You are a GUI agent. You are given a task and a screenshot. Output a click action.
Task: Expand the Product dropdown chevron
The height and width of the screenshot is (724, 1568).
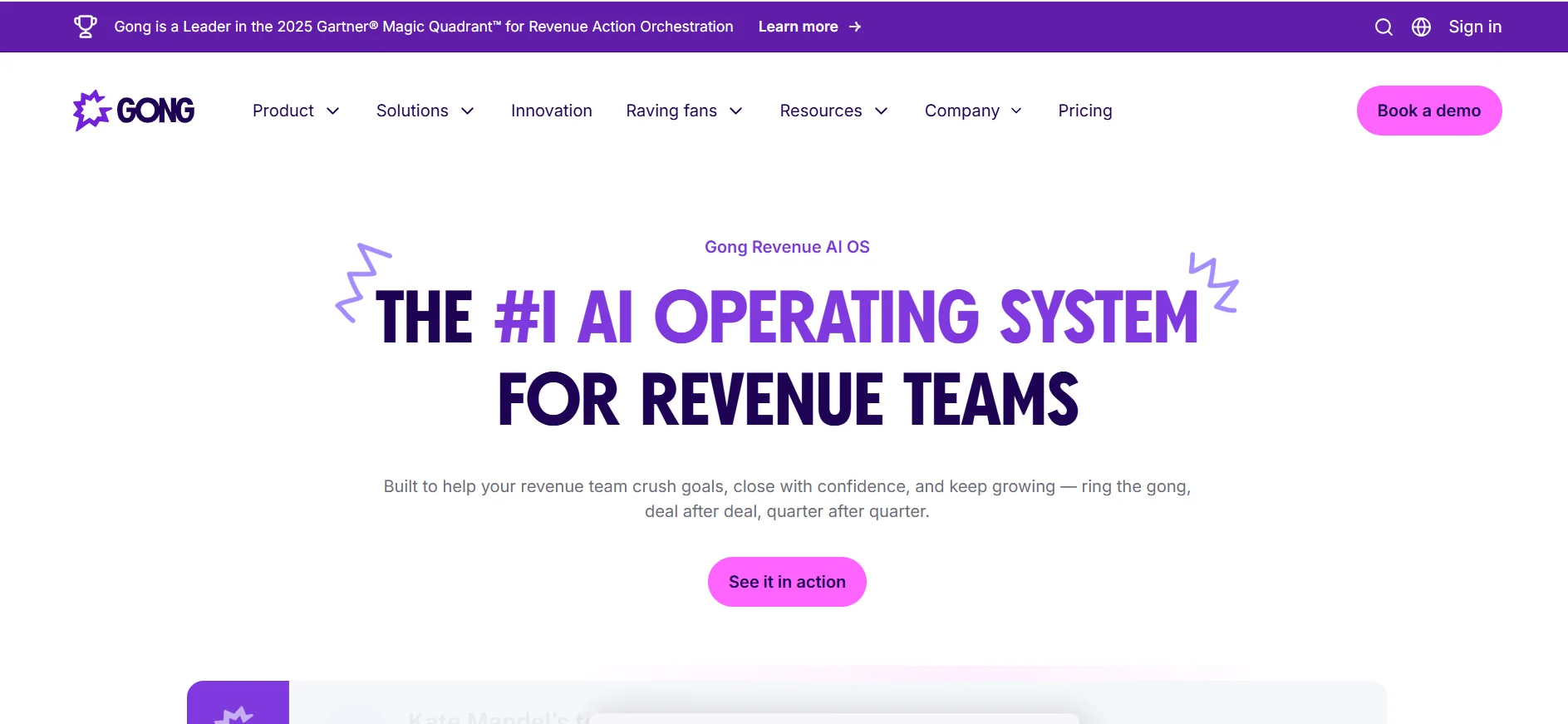333,111
